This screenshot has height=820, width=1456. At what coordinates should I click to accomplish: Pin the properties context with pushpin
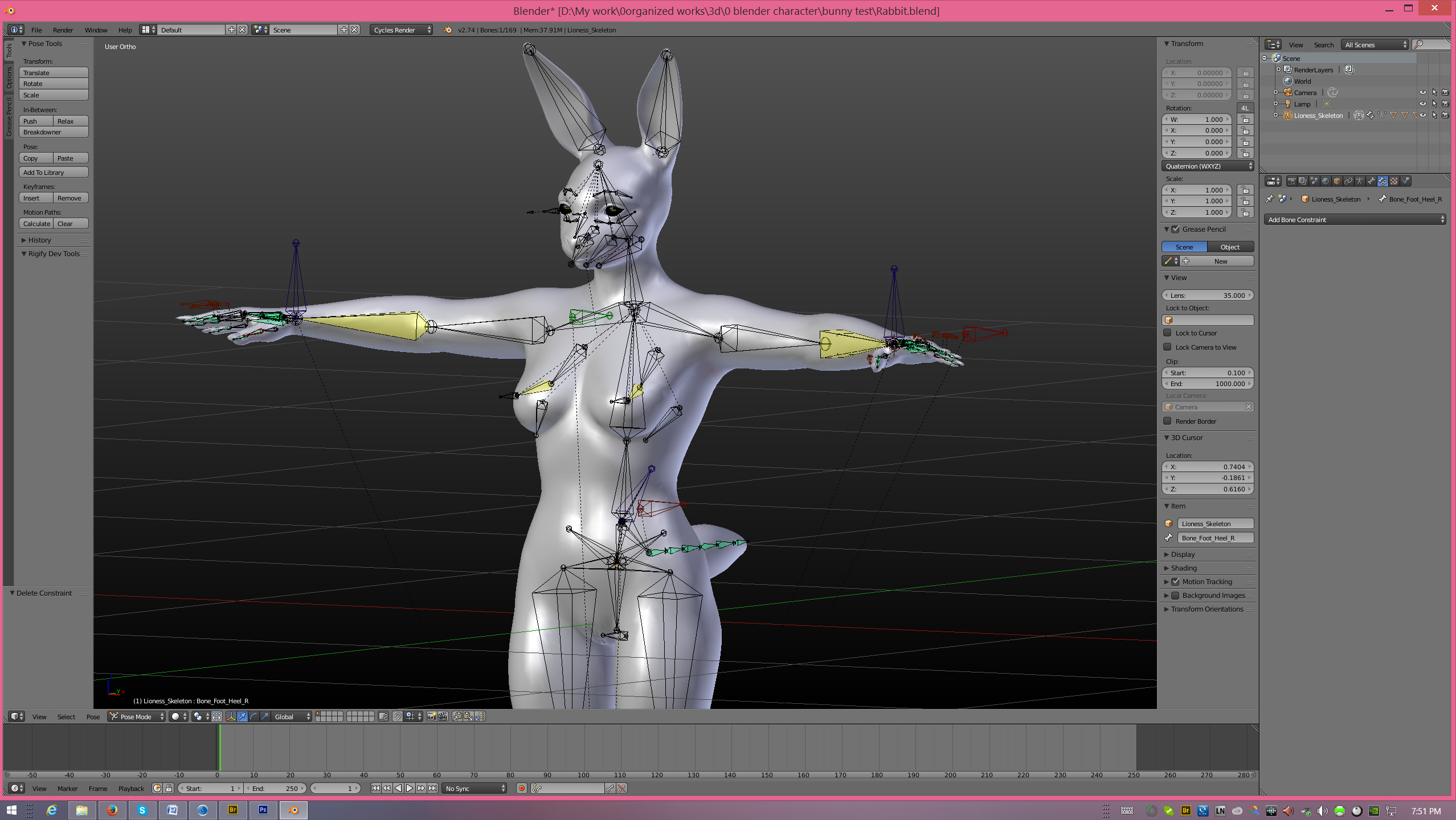pyautogui.click(x=1269, y=199)
